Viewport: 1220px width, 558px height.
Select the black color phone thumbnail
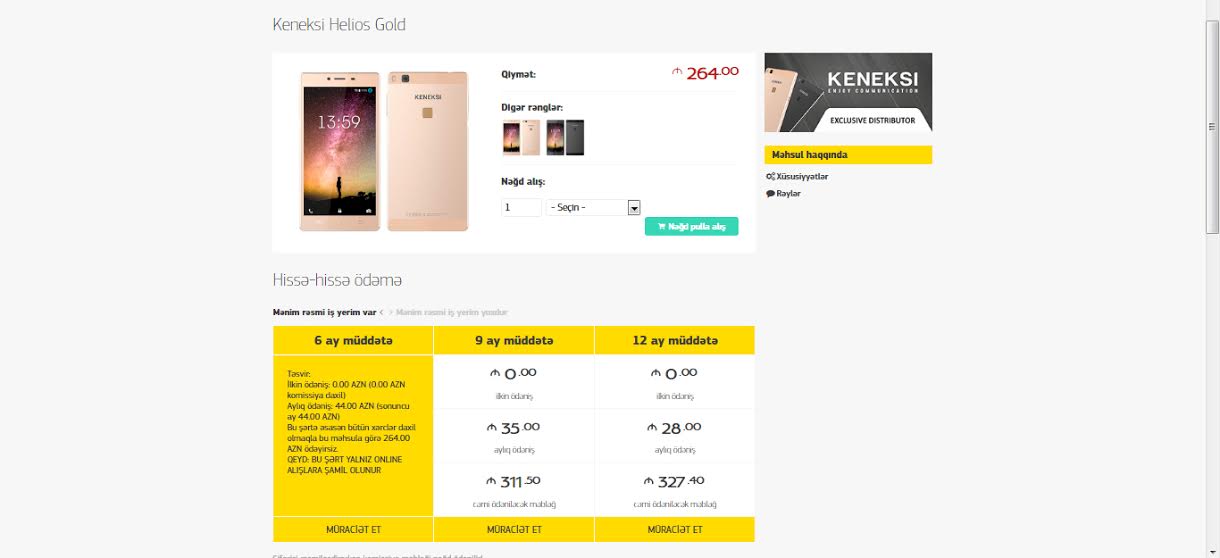pos(565,138)
